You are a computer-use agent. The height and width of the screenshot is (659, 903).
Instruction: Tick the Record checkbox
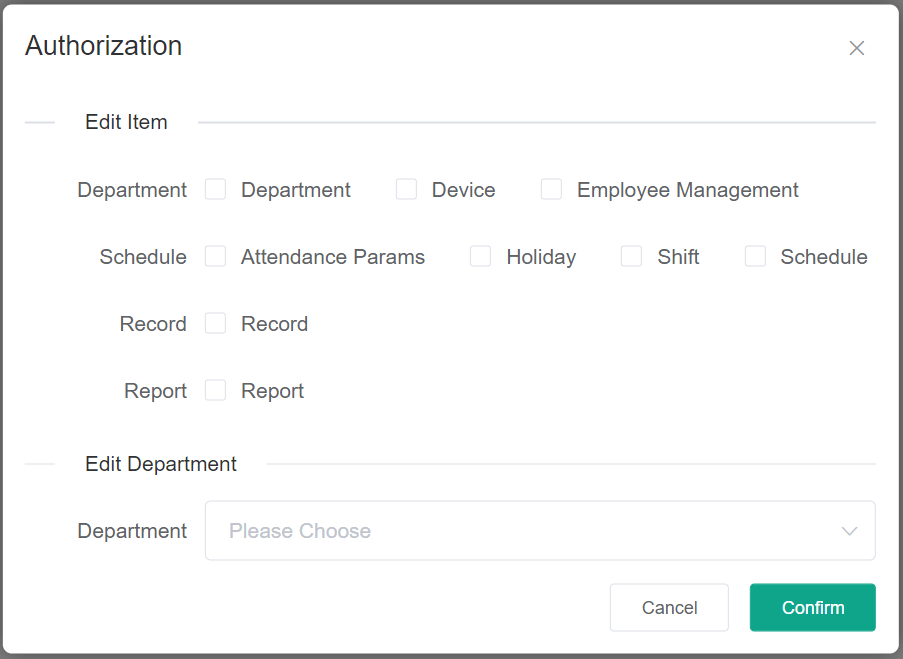[x=216, y=323]
